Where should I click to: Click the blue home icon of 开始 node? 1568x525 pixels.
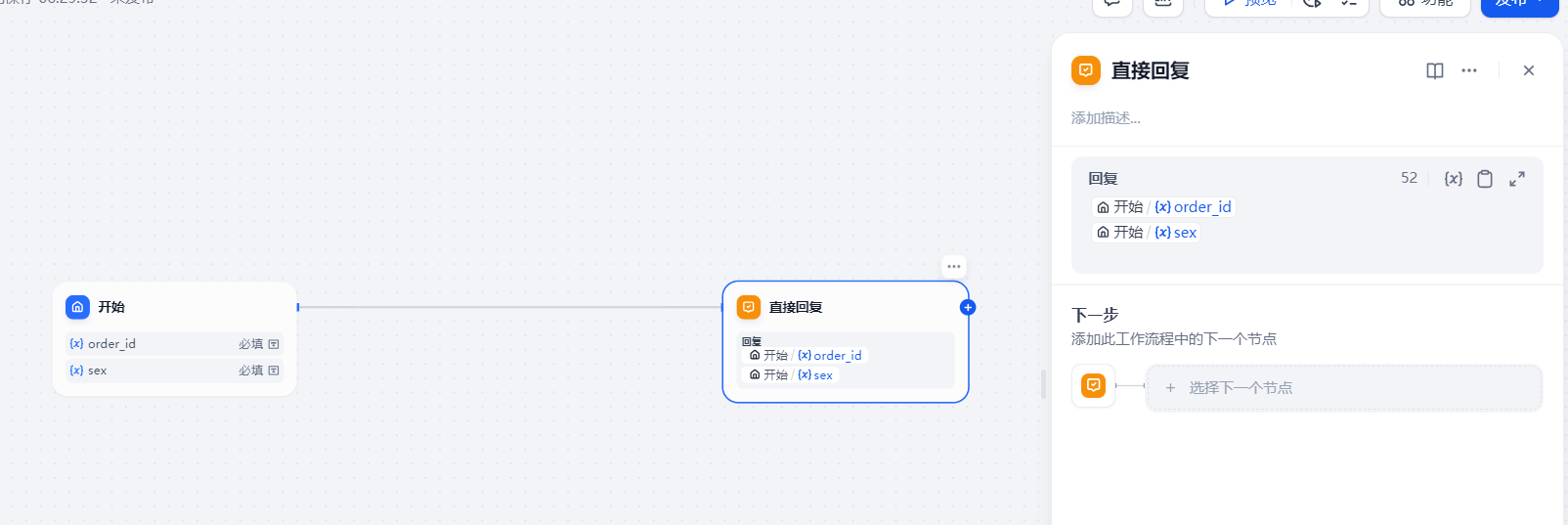tap(77, 307)
